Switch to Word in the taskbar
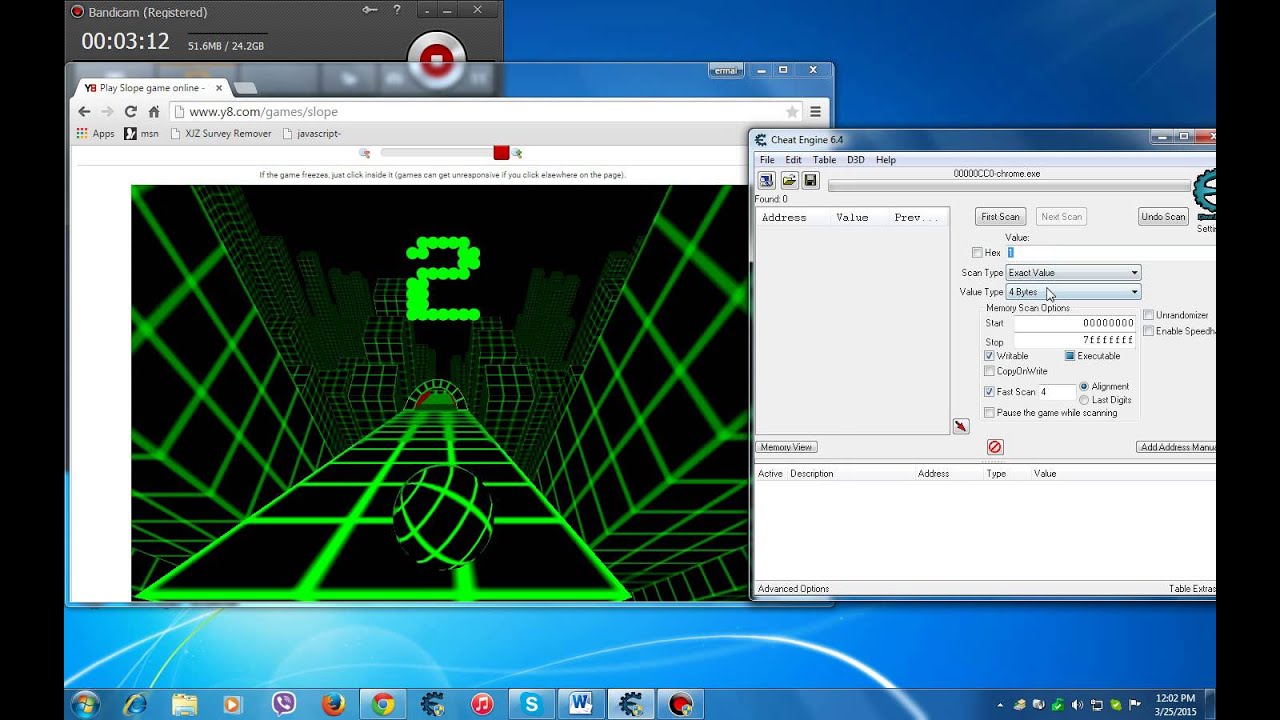1280x720 pixels. (x=581, y=704)
